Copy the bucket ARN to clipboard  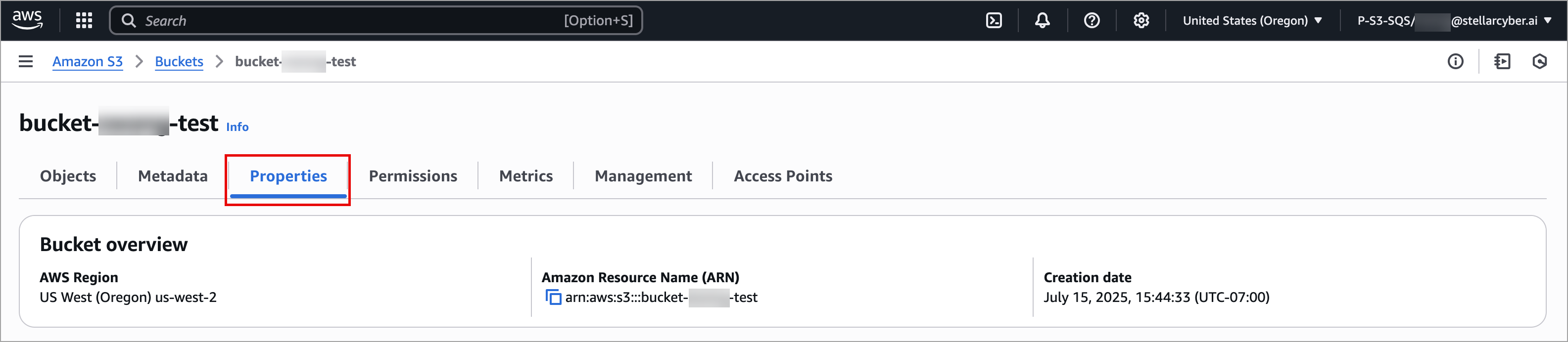(553, 297)
